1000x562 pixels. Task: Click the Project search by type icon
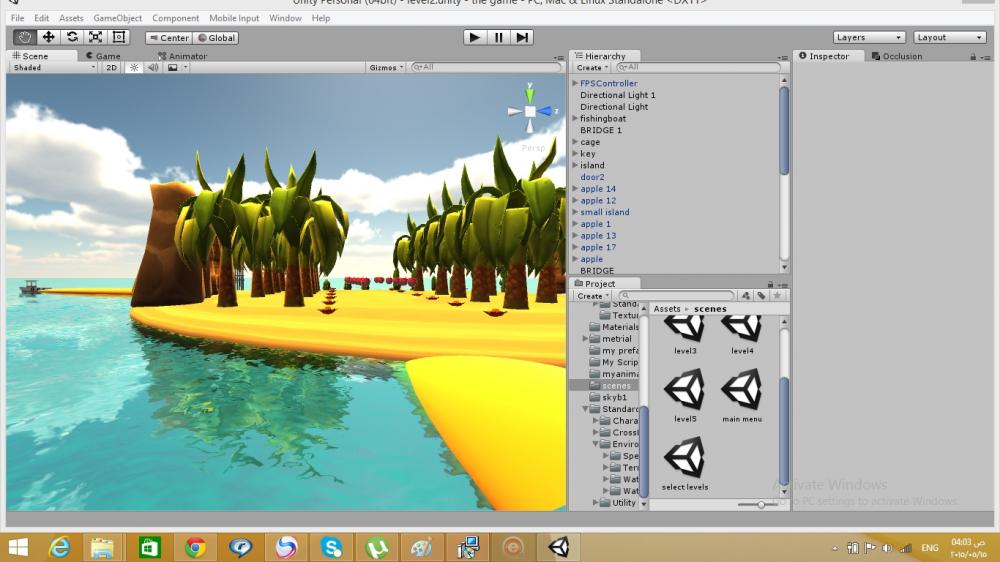pos(746,296)
